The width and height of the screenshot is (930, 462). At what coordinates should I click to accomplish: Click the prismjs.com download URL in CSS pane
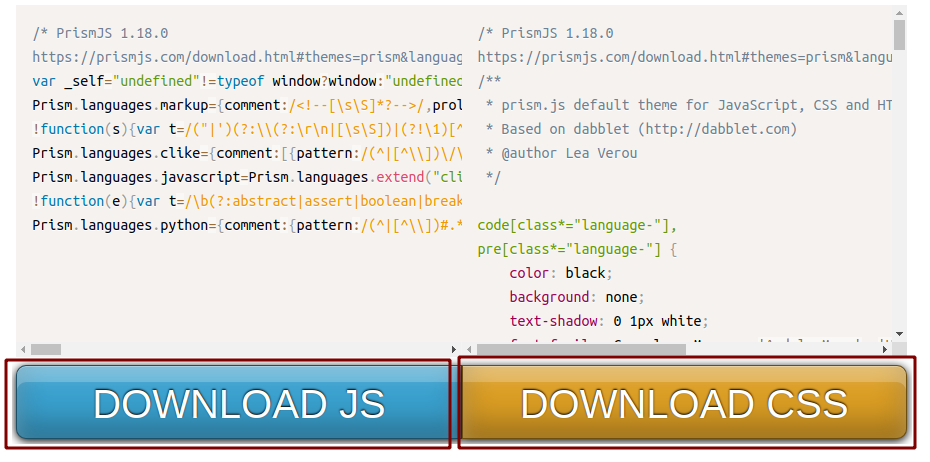point(685,57)
